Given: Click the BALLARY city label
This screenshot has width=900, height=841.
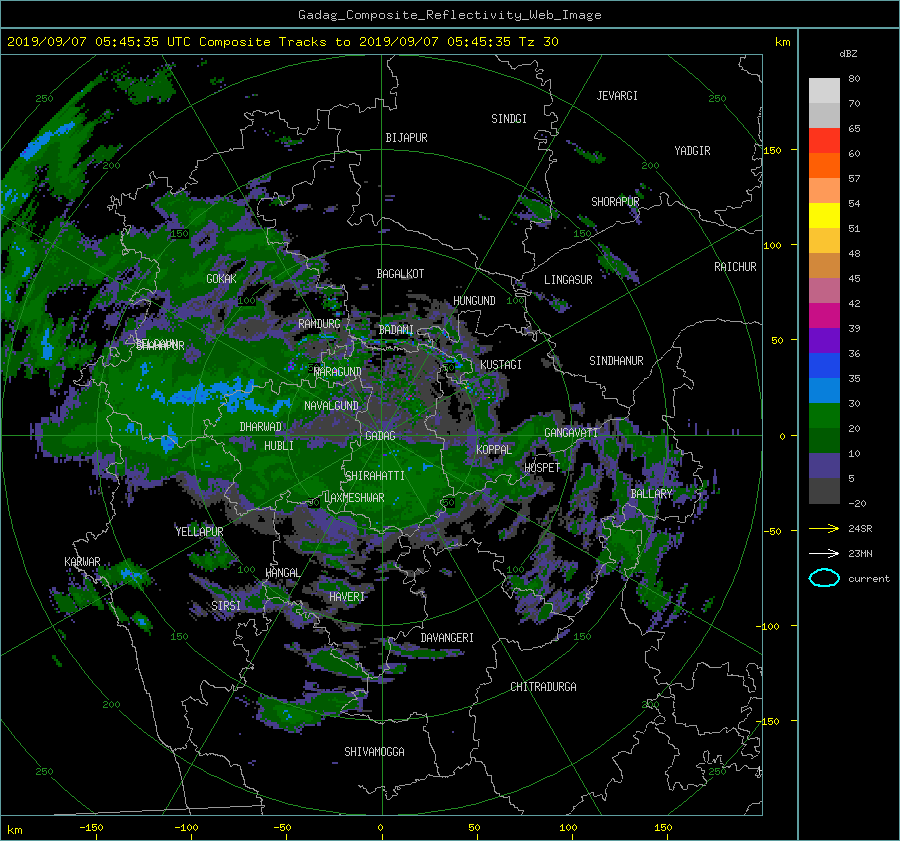Looking at the screenshot, I should tap(651, 494).
